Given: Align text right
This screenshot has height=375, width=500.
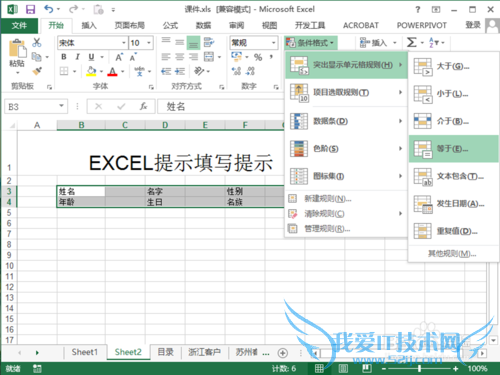Looking at the screenshot, I should pos(193,57).
